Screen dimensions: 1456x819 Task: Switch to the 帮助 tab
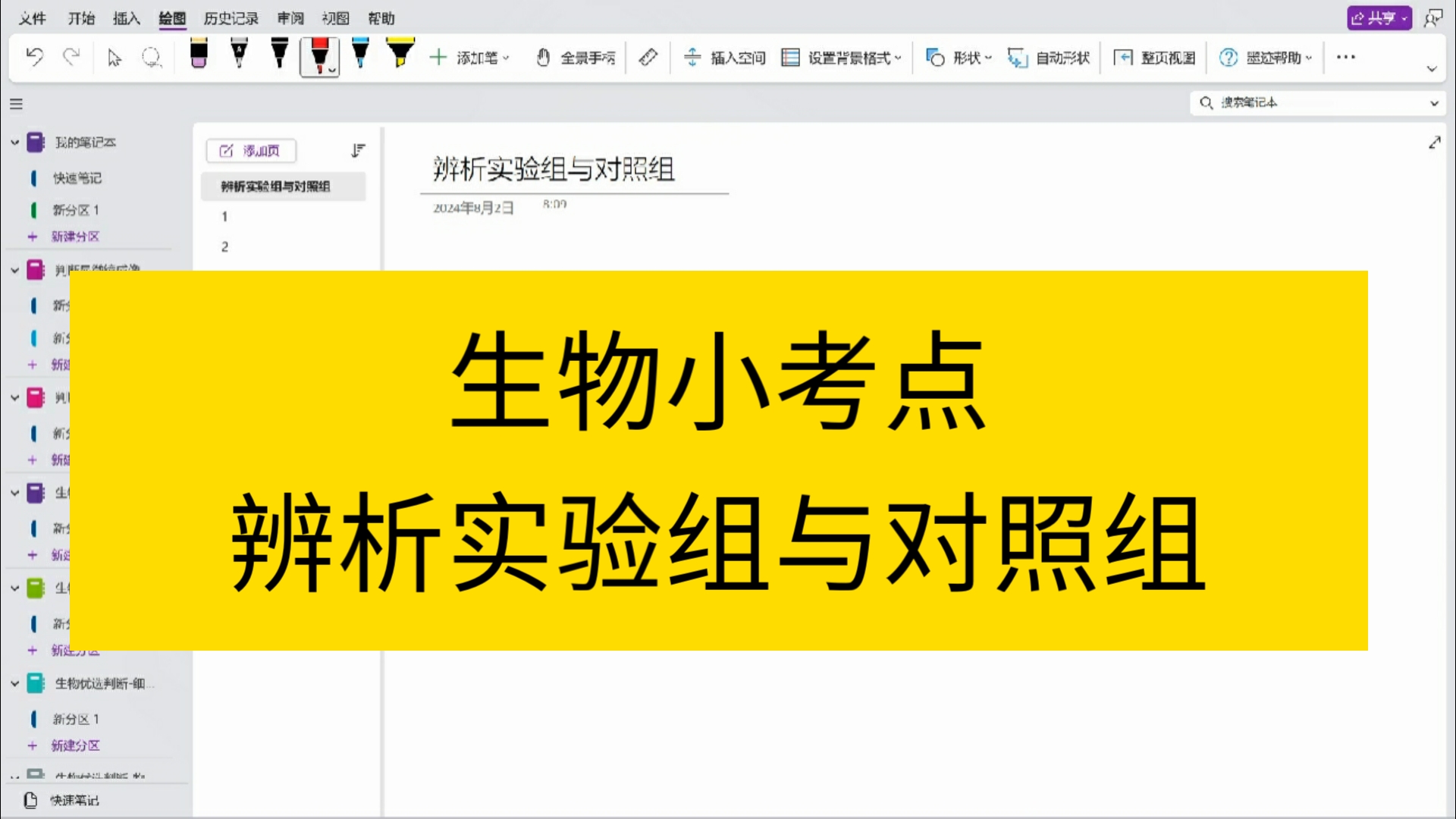(x=381, y=18)
